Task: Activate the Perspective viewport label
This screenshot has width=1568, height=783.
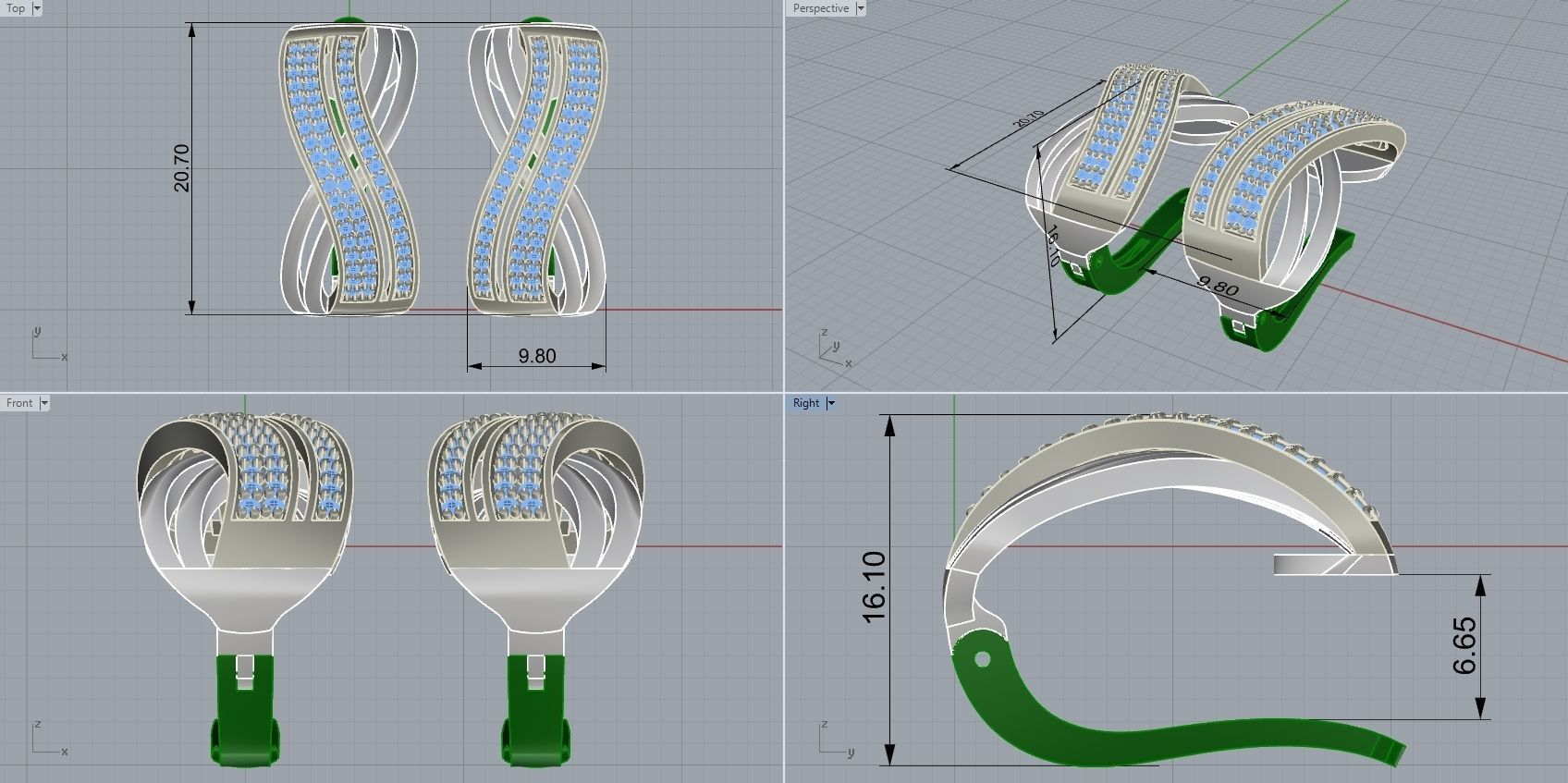Action: (x=820, y=8)
